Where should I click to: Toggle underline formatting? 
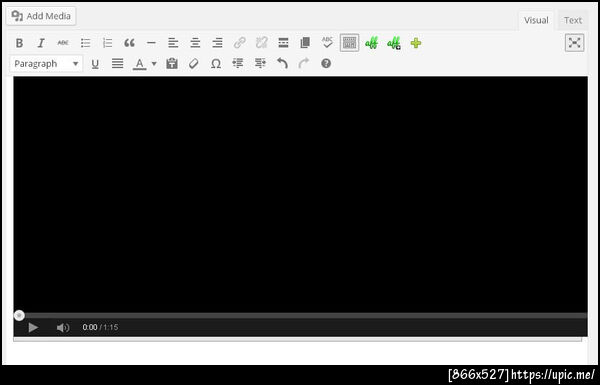click(95, 64)
